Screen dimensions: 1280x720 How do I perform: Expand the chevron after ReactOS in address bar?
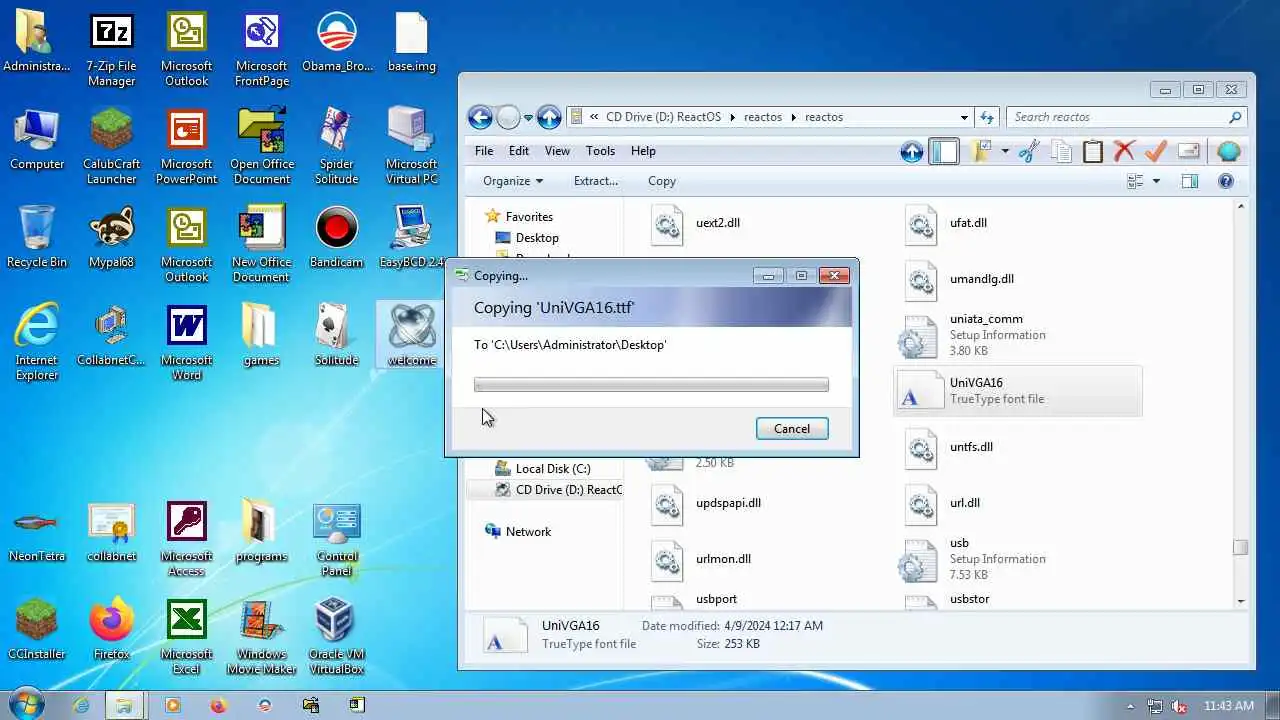tap(732, 117)
